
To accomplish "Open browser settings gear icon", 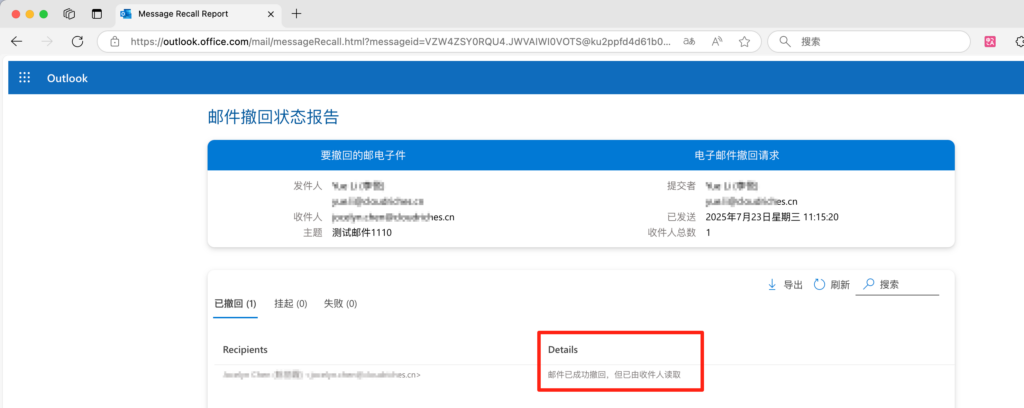I will [x=1017, y=42].
